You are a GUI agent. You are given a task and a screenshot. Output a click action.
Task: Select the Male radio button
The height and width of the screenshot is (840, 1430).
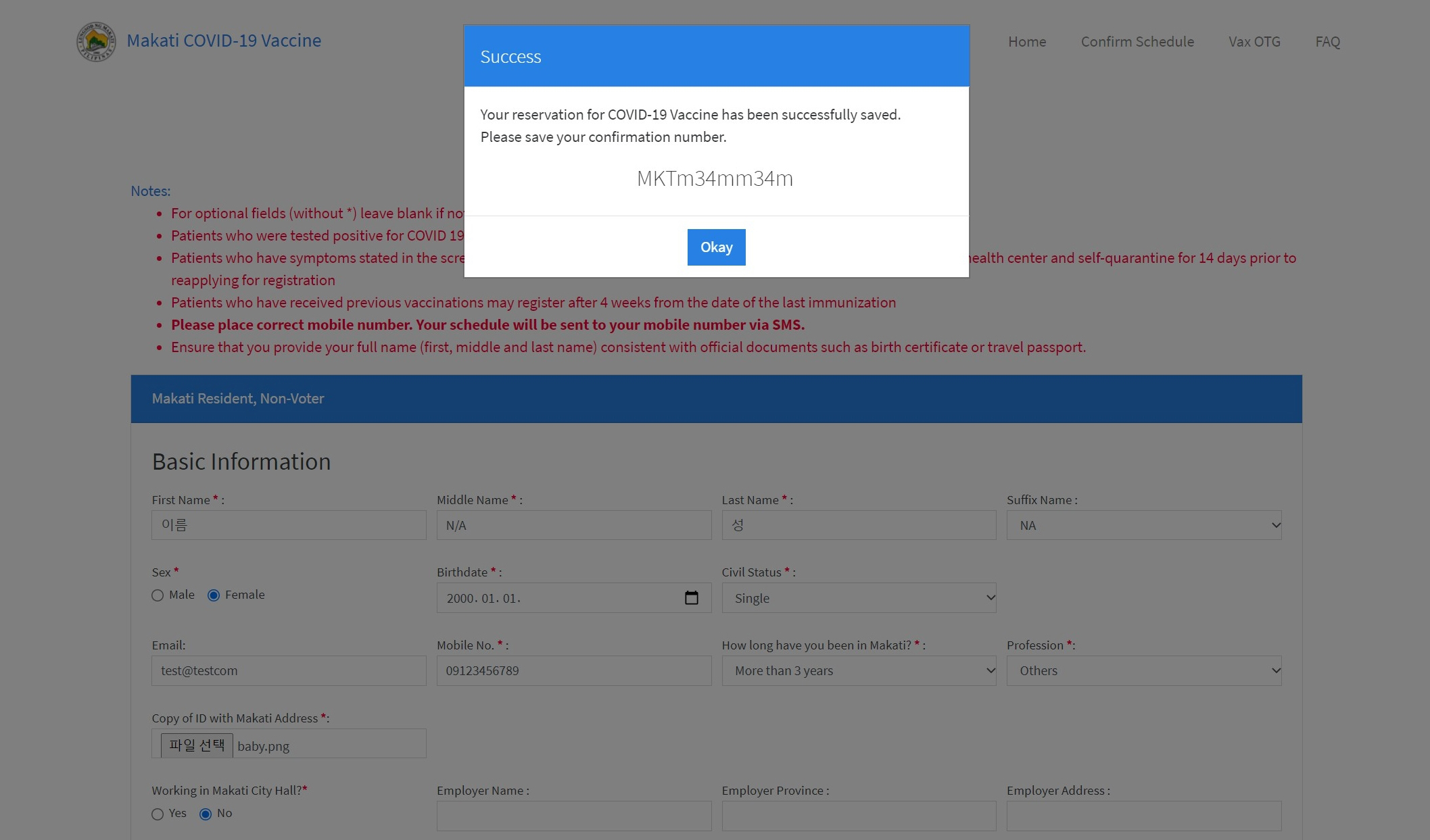click(158, 595)
